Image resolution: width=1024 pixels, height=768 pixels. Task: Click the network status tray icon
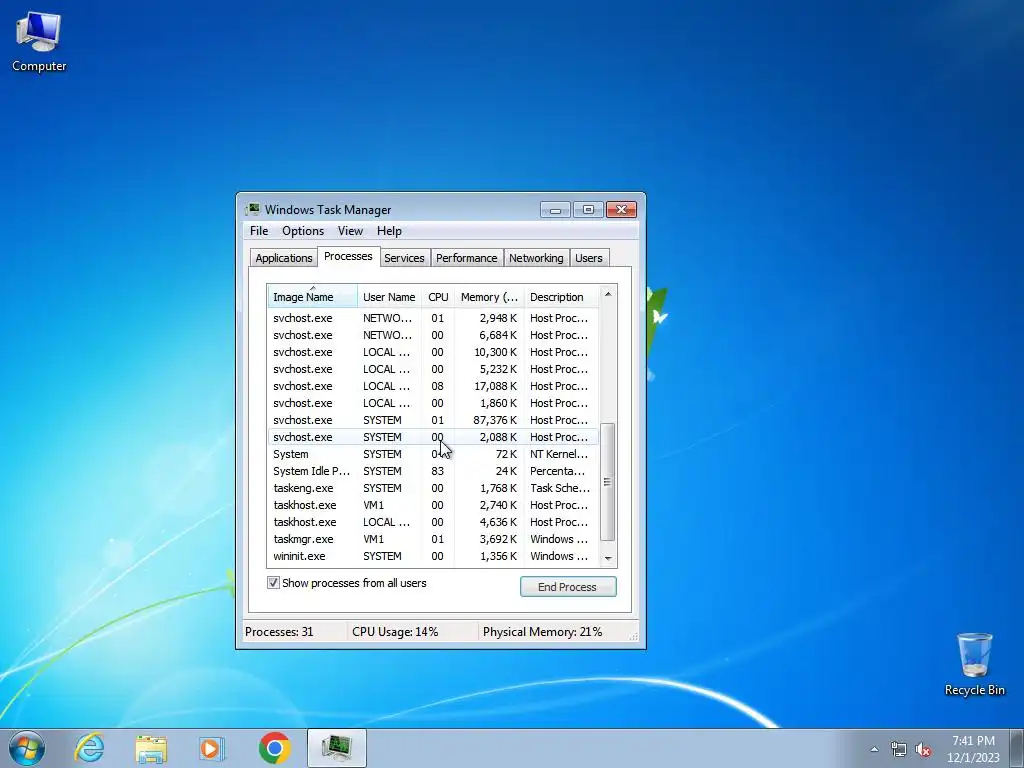[899, 749]
